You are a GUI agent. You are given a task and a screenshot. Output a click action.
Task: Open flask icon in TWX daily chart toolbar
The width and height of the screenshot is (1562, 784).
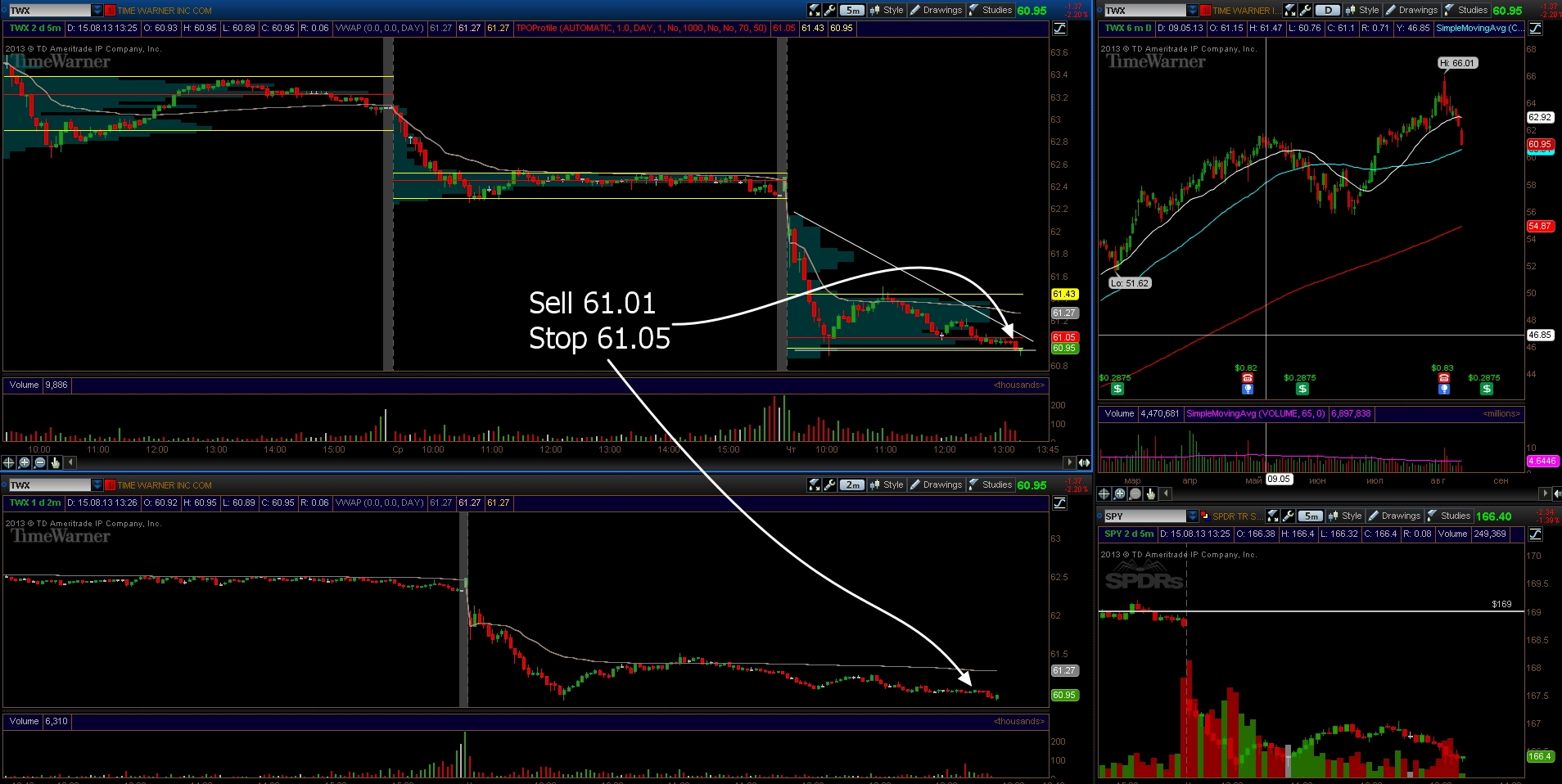point(1290,11)
